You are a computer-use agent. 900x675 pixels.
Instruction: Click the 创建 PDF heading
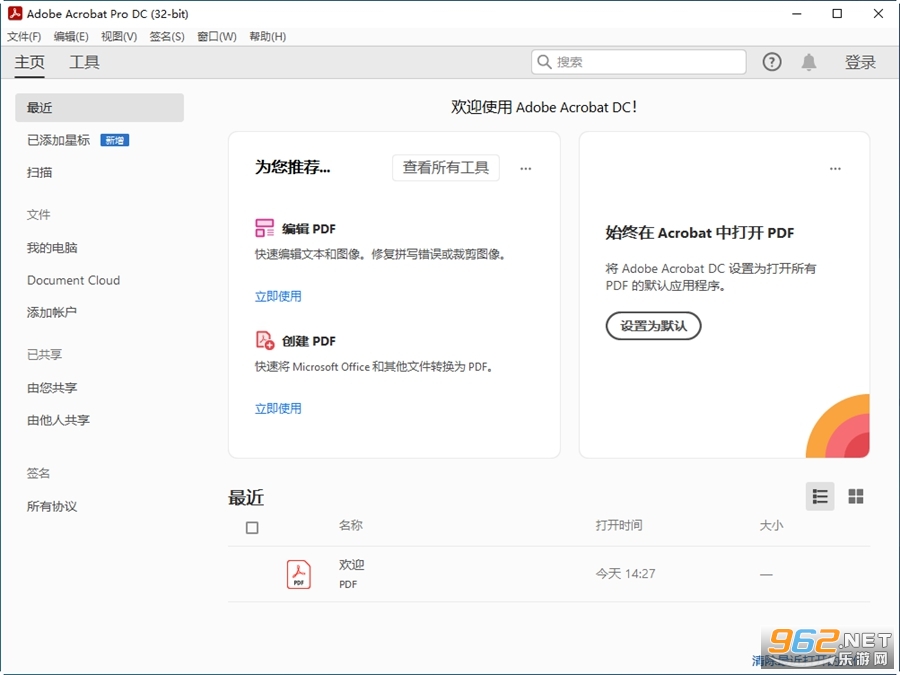[x=309, y=341]
